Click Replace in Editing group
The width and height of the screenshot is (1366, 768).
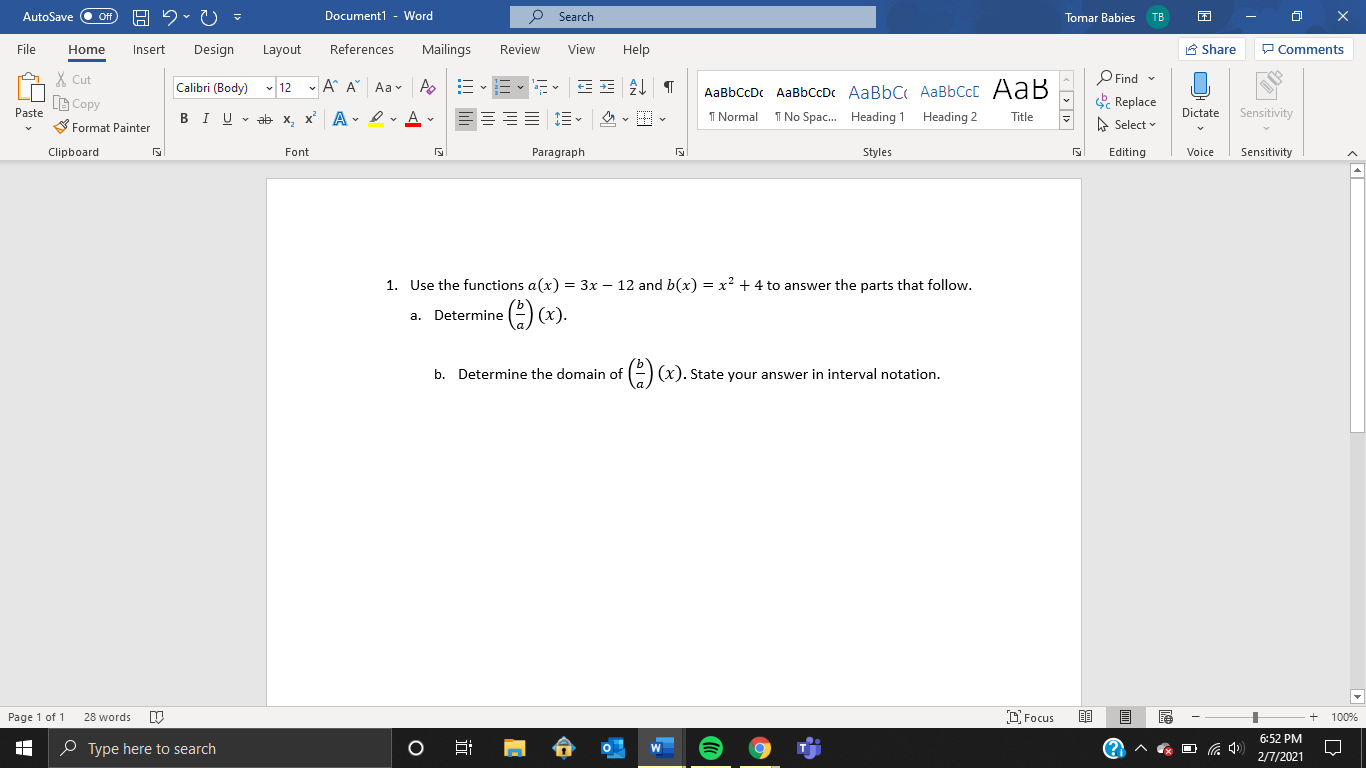pyautogui.click(x=1126, y=102)
